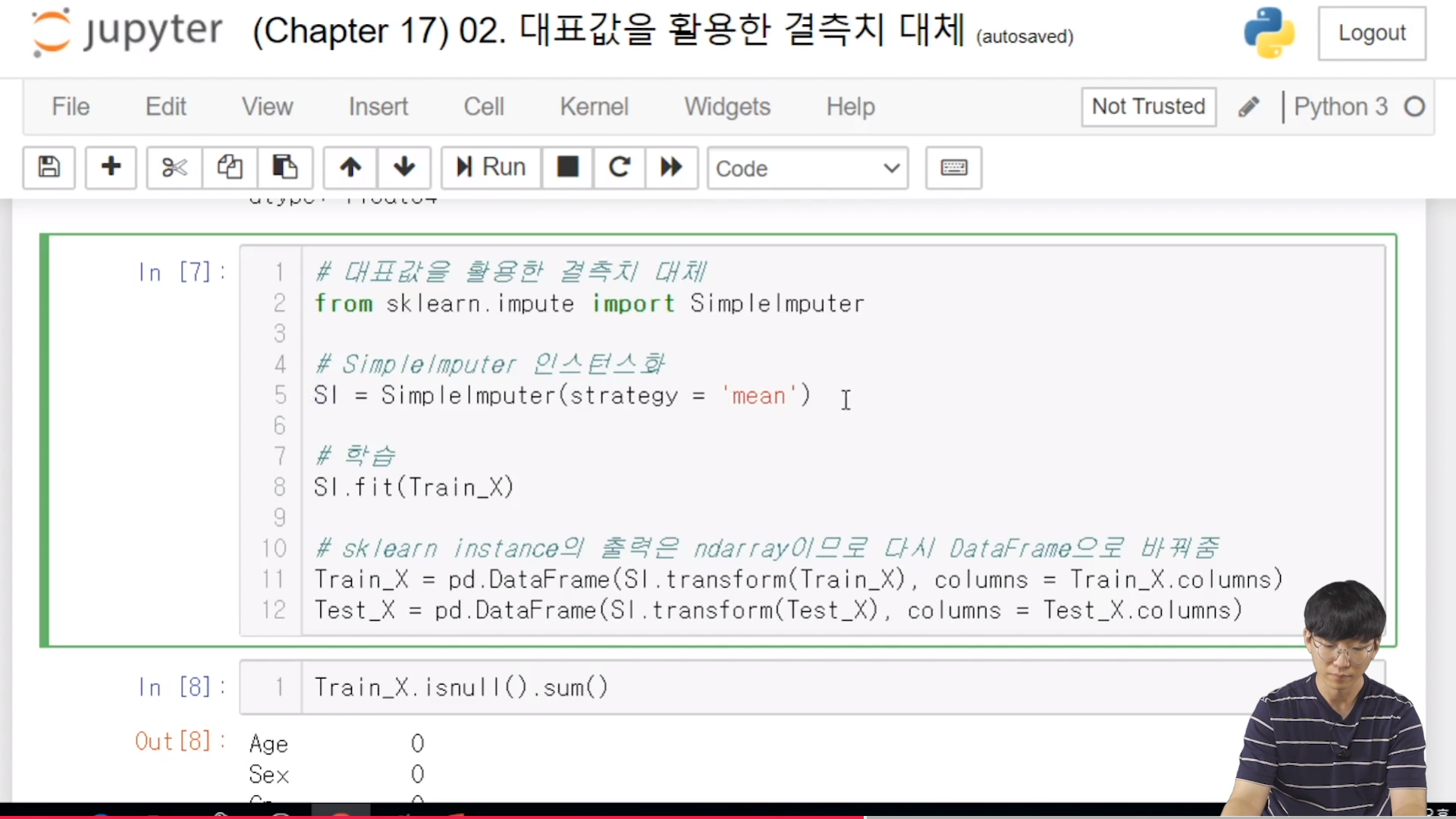This screenshot has width=1456, height=819.
Task: Open the Widgets menu
Action: click(726, 107)
